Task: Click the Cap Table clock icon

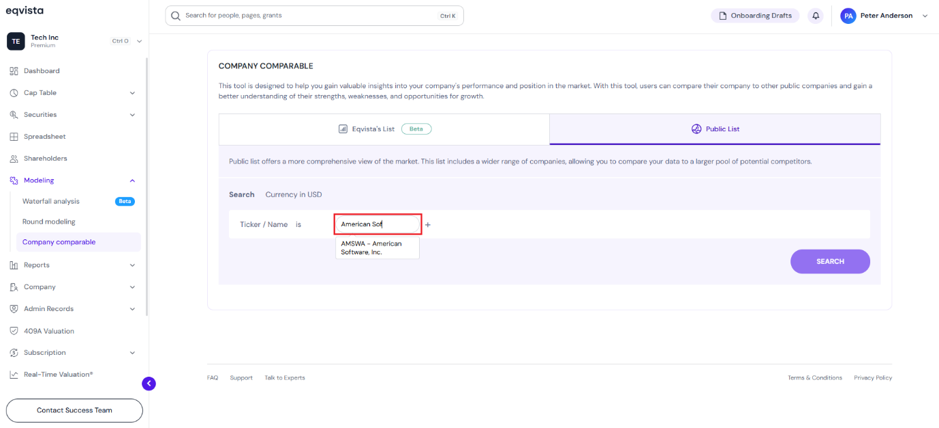Action: click(x=14, y=93)
